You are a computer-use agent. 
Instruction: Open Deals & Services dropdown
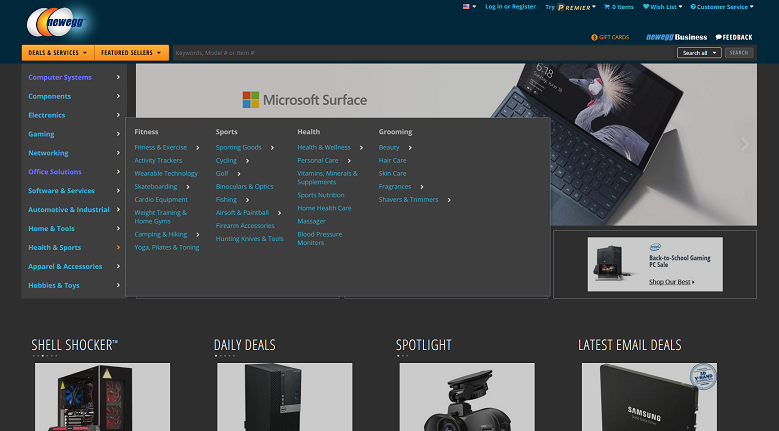58,53
